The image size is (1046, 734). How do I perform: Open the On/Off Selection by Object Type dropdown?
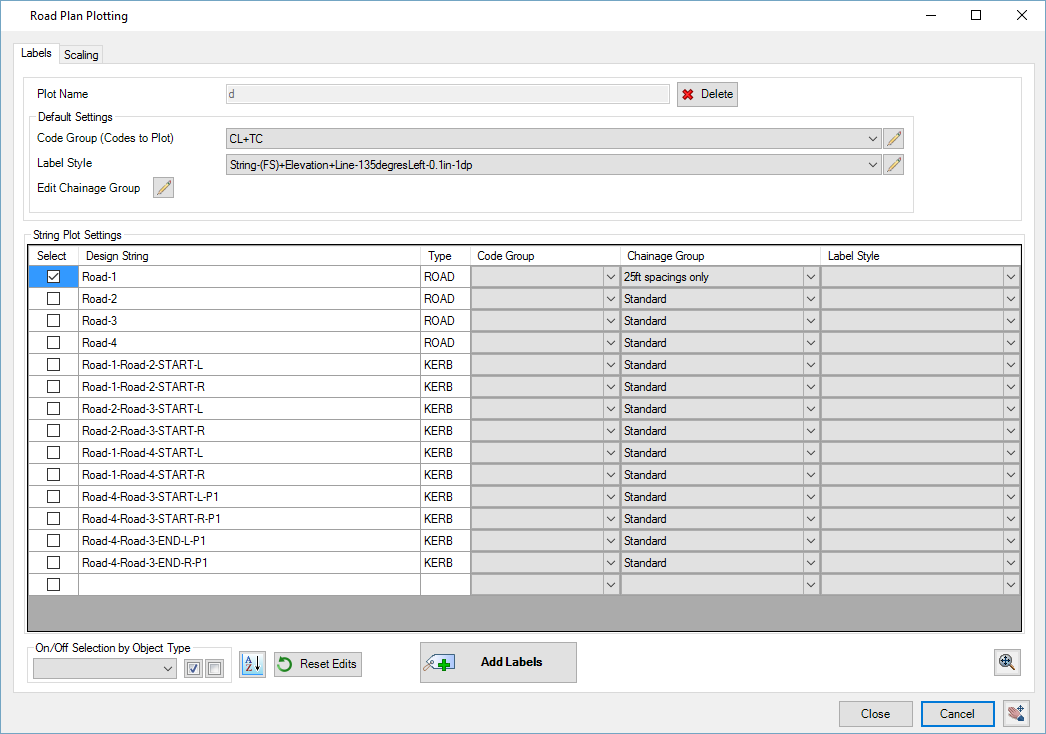pyautogui.click(x=105, y=669)
